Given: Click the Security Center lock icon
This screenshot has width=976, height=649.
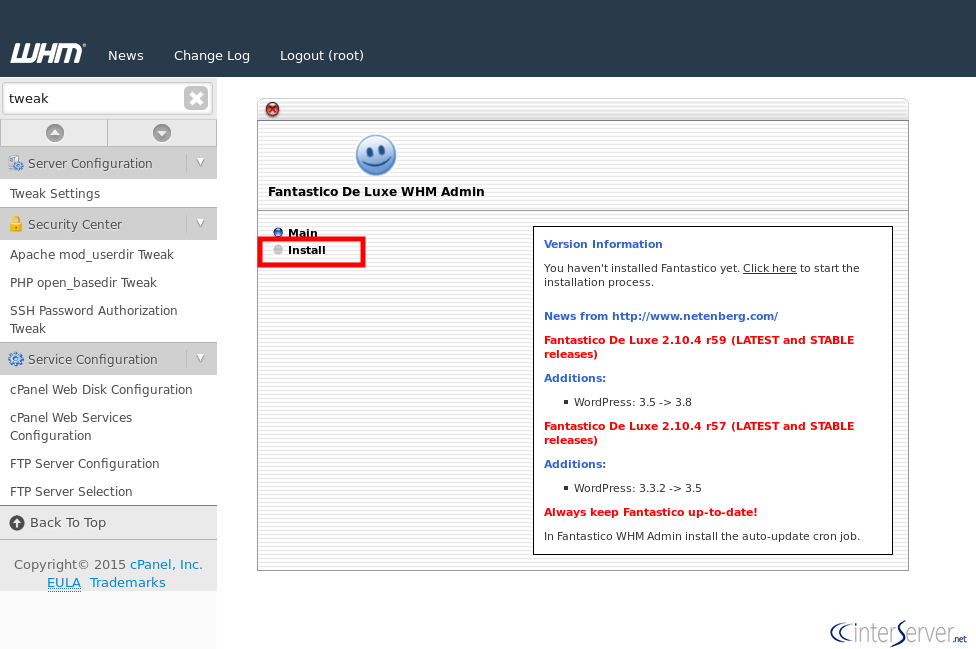Looking at the screenshot, I should point(16,224).
